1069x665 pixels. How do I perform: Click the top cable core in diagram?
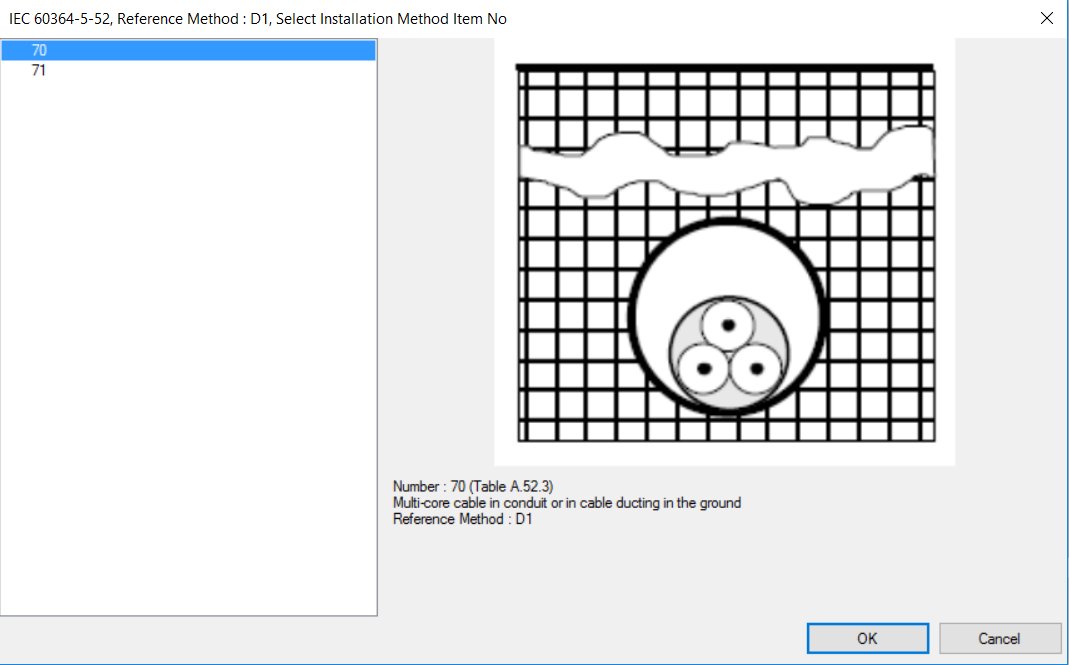pos(728,325)
